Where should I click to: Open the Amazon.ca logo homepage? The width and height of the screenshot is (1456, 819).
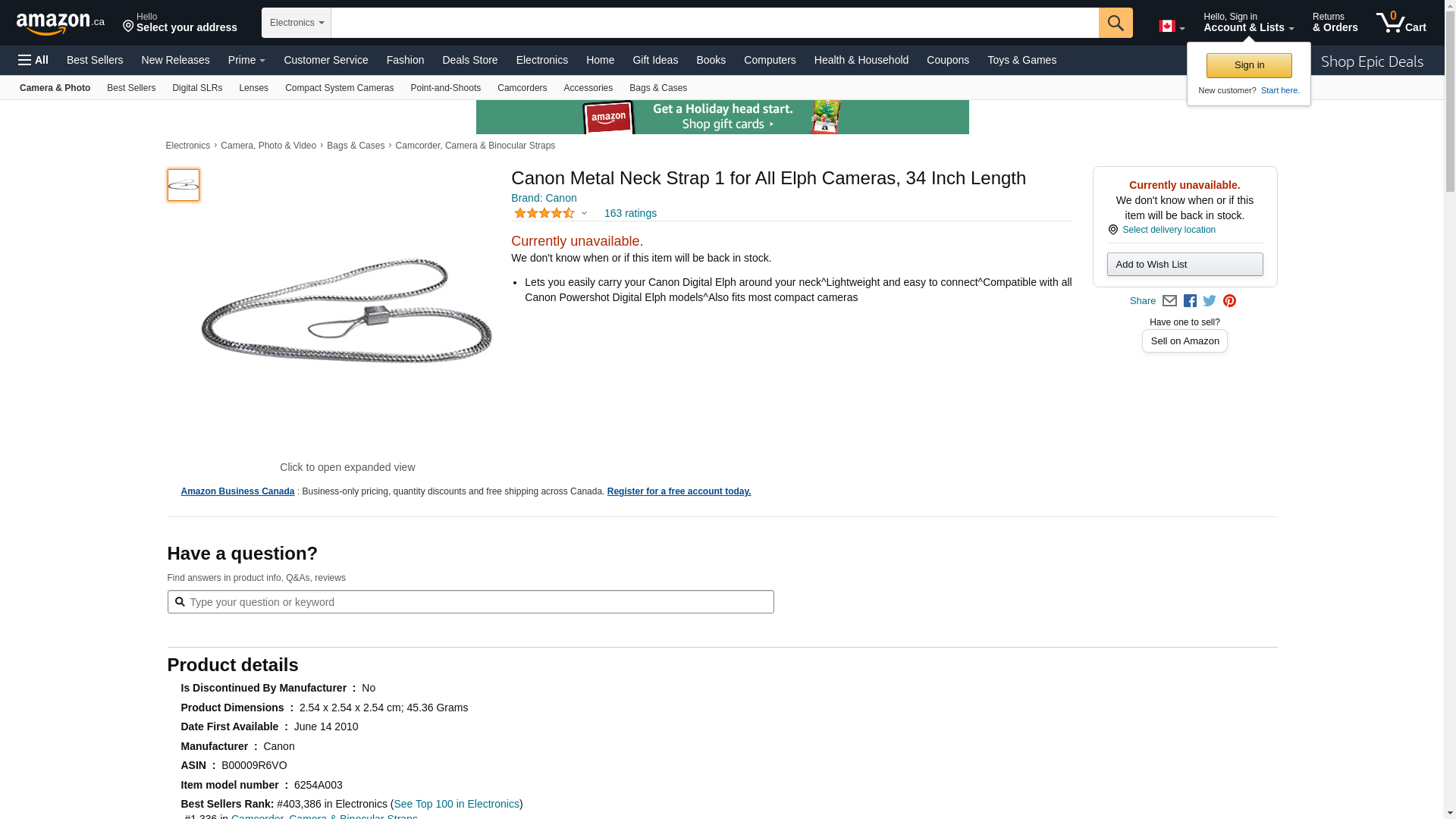pos(61,24)
